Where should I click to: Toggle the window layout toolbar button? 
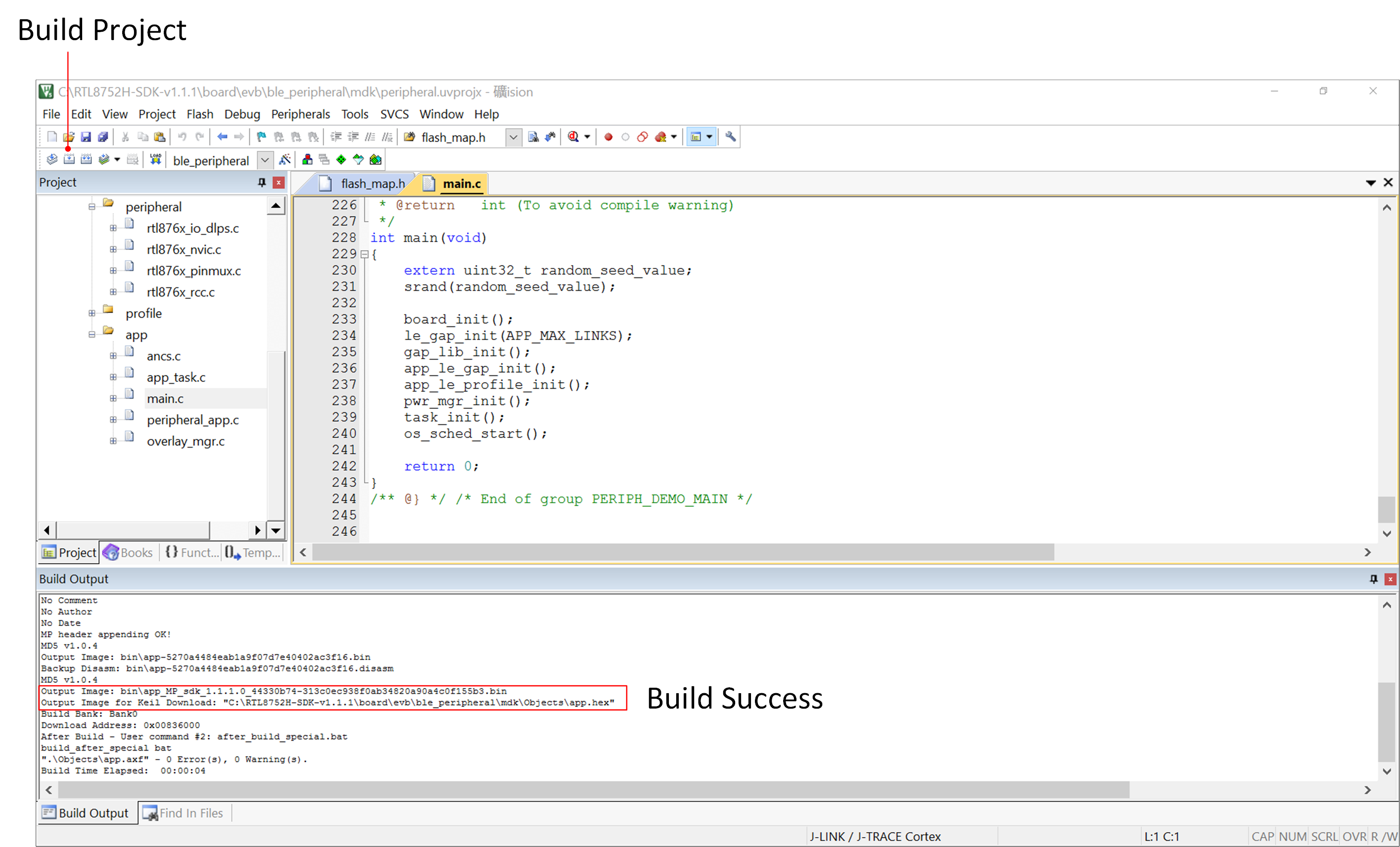tap(696, 137)
